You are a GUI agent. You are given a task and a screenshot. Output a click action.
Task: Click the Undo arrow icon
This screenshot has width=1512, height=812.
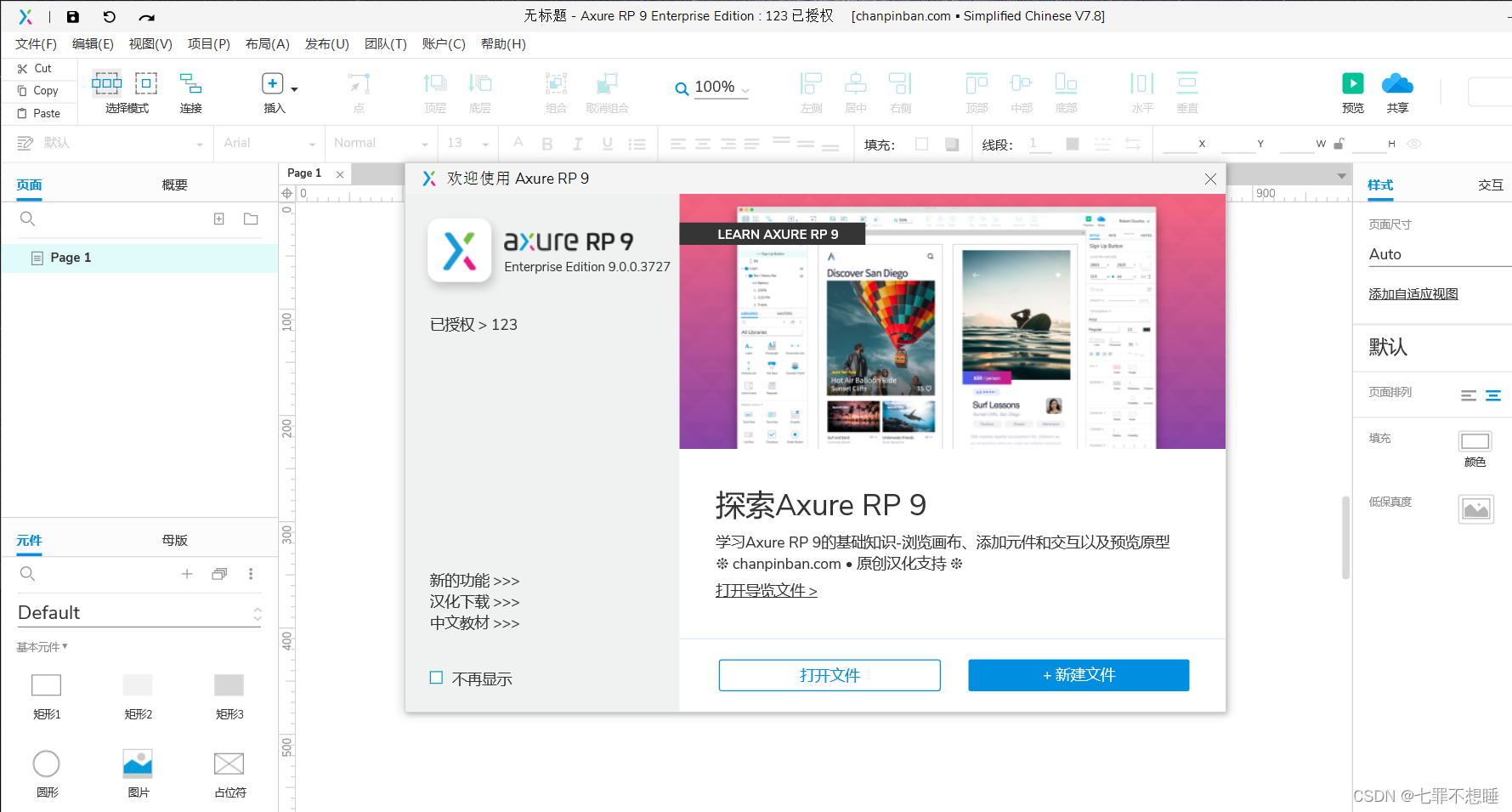109,16
